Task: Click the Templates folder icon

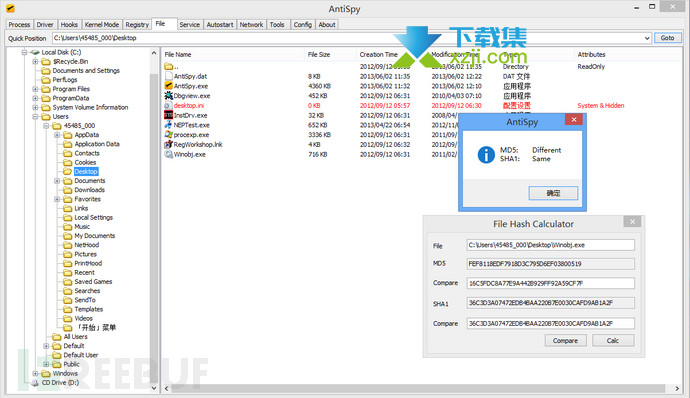Action: [68, 309]
